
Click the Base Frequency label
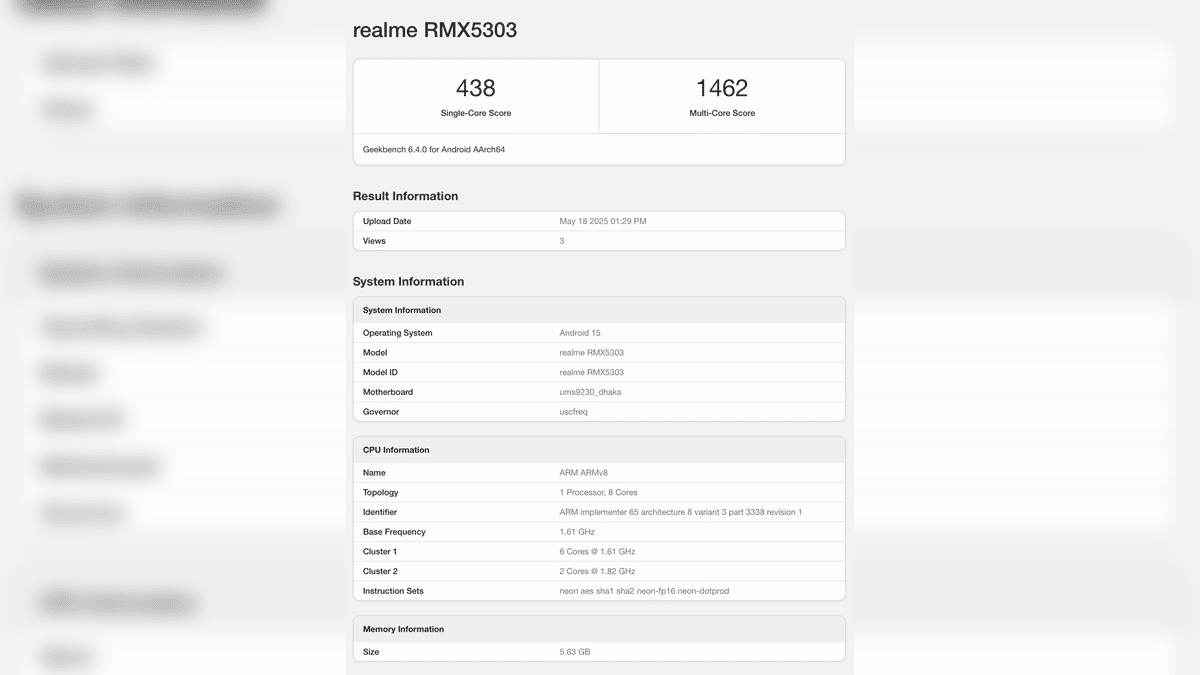pos(394,532)
